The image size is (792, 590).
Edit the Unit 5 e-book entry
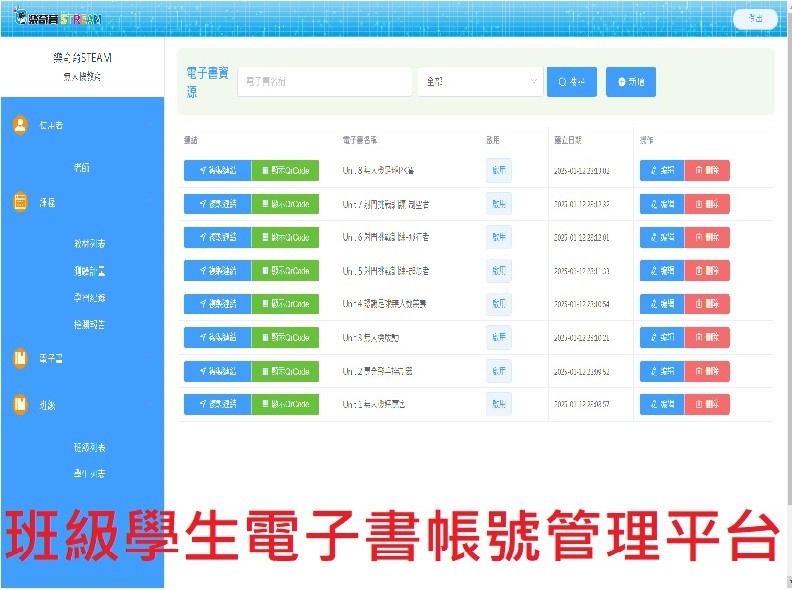coord(661,270)
